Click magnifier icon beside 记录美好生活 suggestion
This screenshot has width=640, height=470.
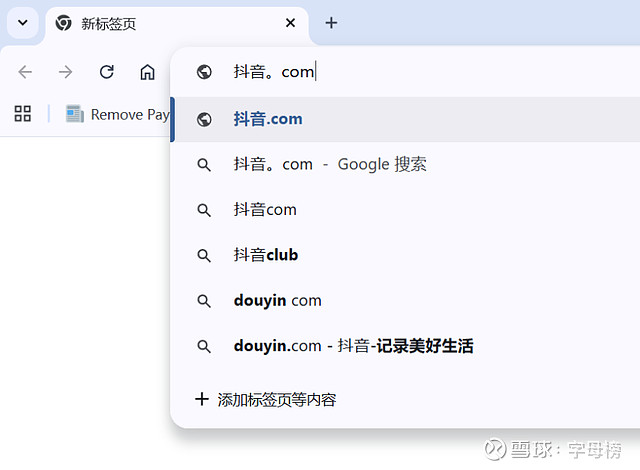[x=204, y=347]
